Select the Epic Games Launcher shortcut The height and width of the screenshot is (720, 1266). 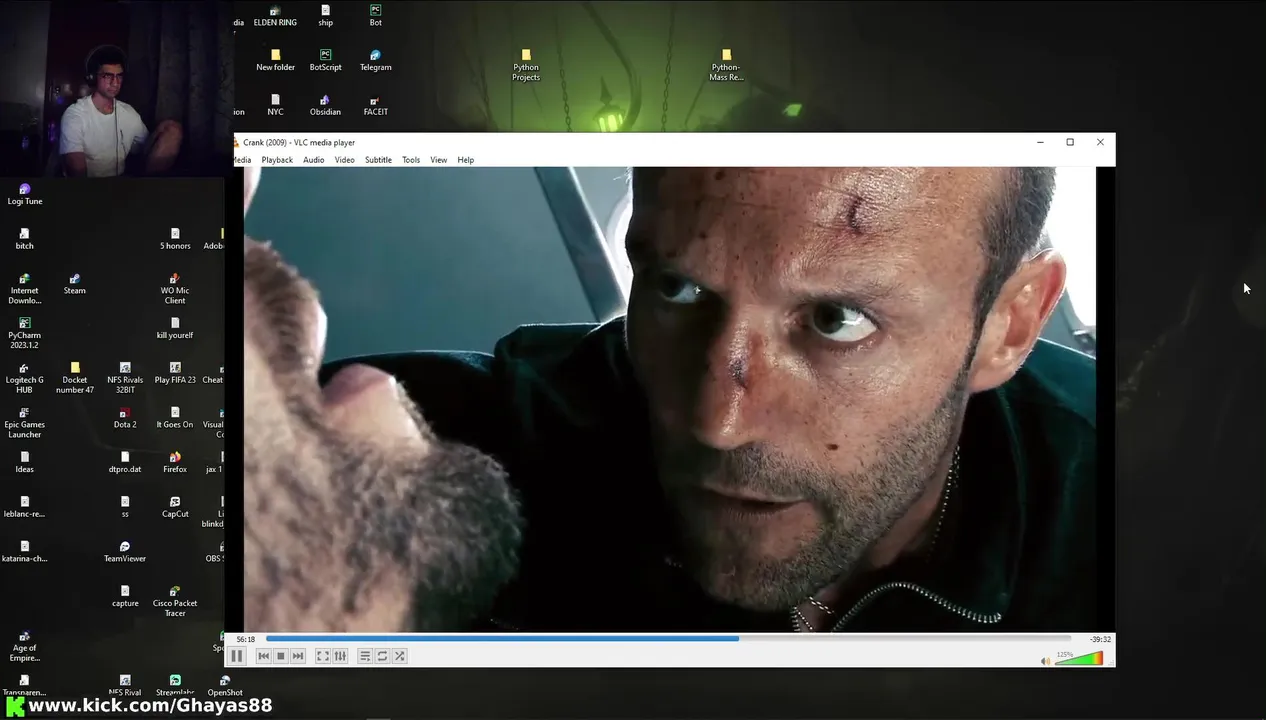pyautogui.click(x=25, y=423)
